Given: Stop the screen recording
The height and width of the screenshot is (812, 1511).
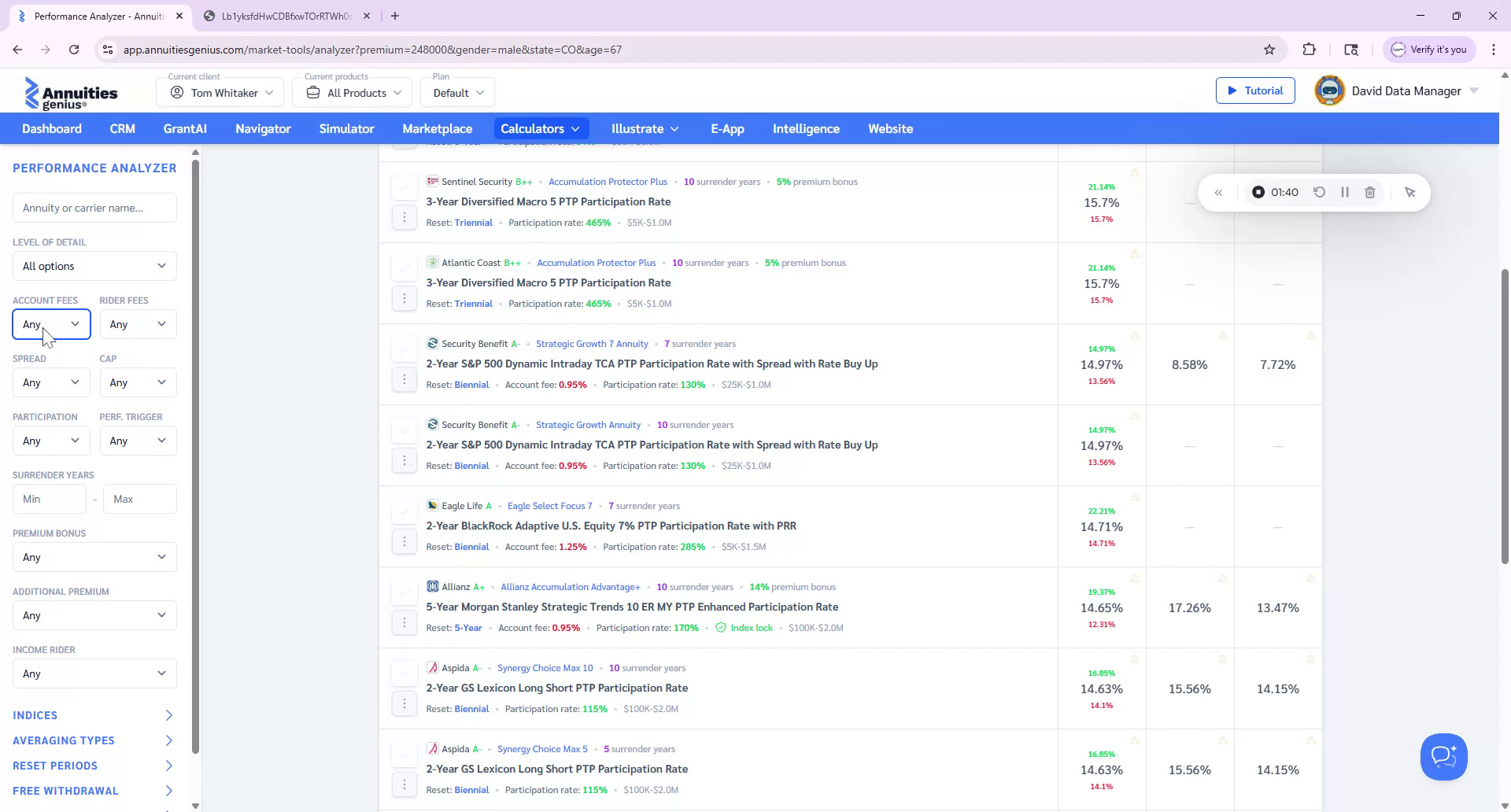Looking at the screenshot, I should tap(1258, 192).
